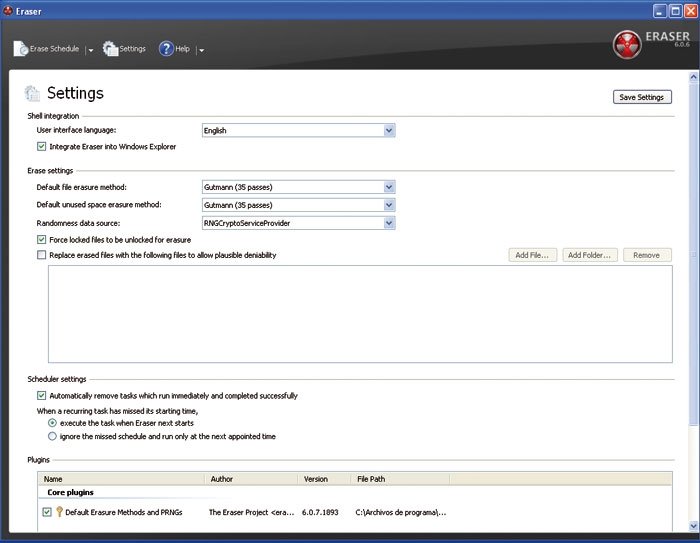Open the Erase Schedule dropdown arrow
The width and height of the screenshot is (700, 543).
[x=91, y=50]
